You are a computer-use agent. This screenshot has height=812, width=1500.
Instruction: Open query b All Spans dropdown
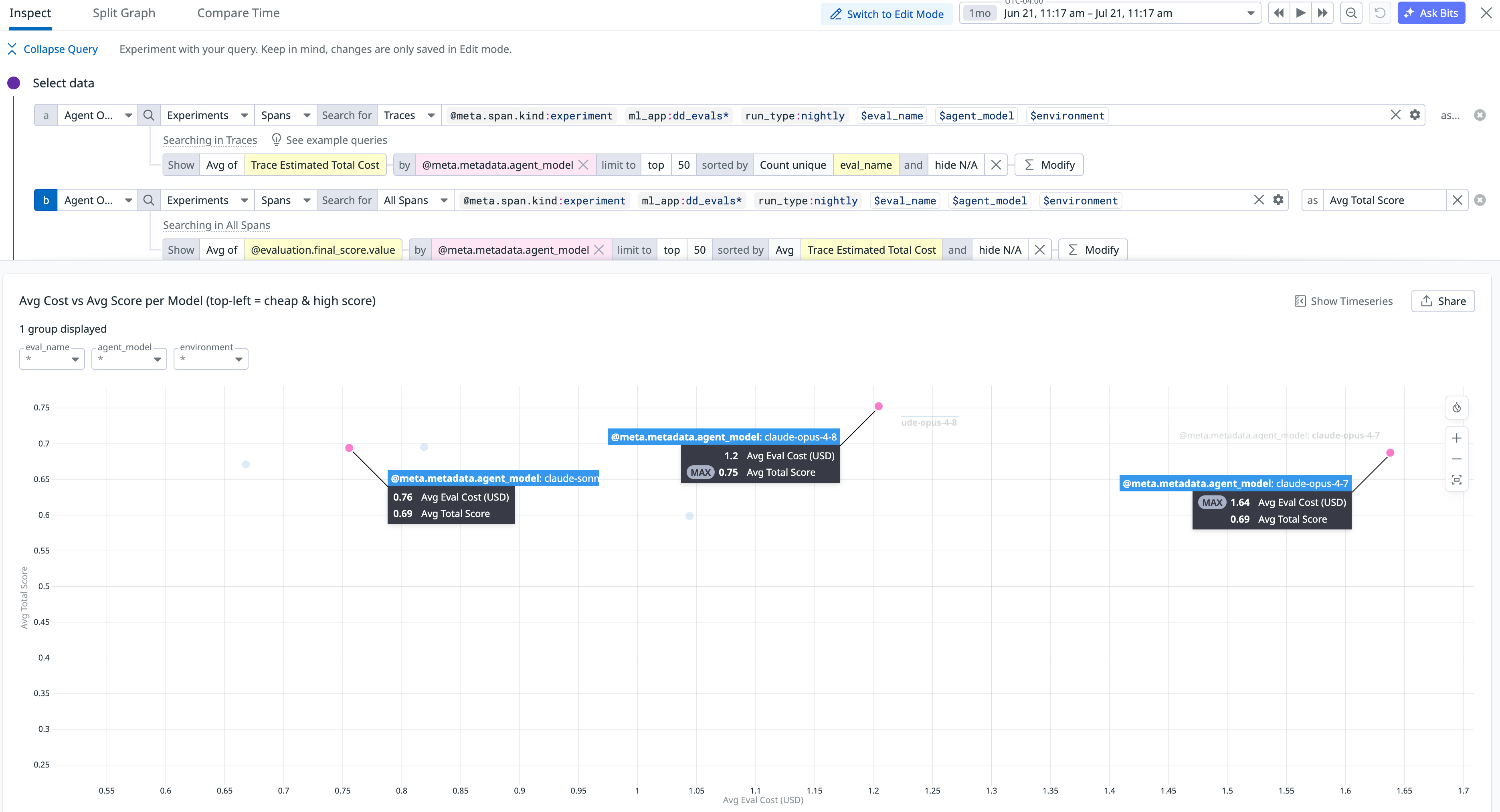click(415, 200)
